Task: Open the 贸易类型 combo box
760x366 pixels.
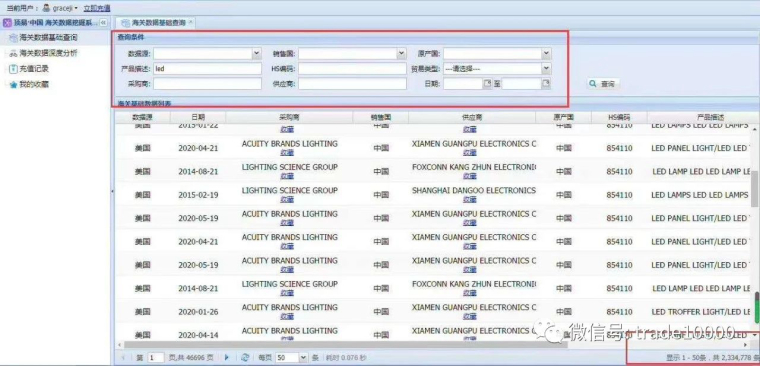Action: (x=497, y=69)
